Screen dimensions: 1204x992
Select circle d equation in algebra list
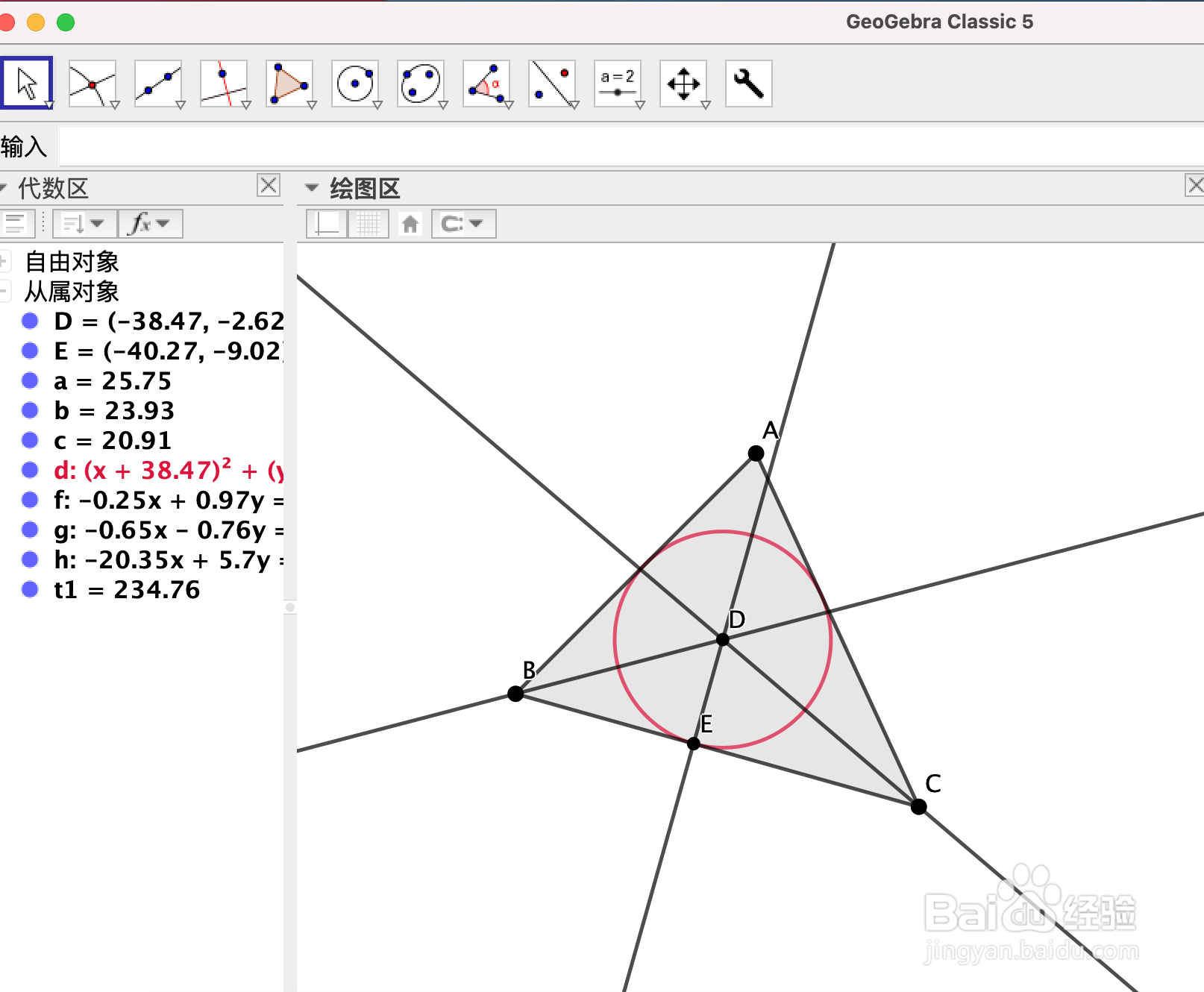pyautogui.click(x=169, y=471)
